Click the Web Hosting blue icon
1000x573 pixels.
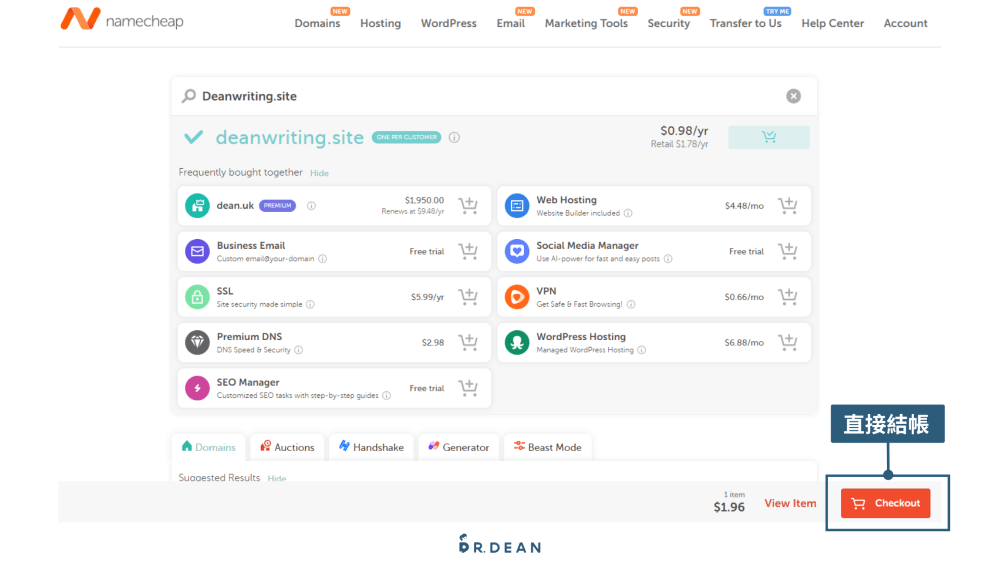(517, 205)
